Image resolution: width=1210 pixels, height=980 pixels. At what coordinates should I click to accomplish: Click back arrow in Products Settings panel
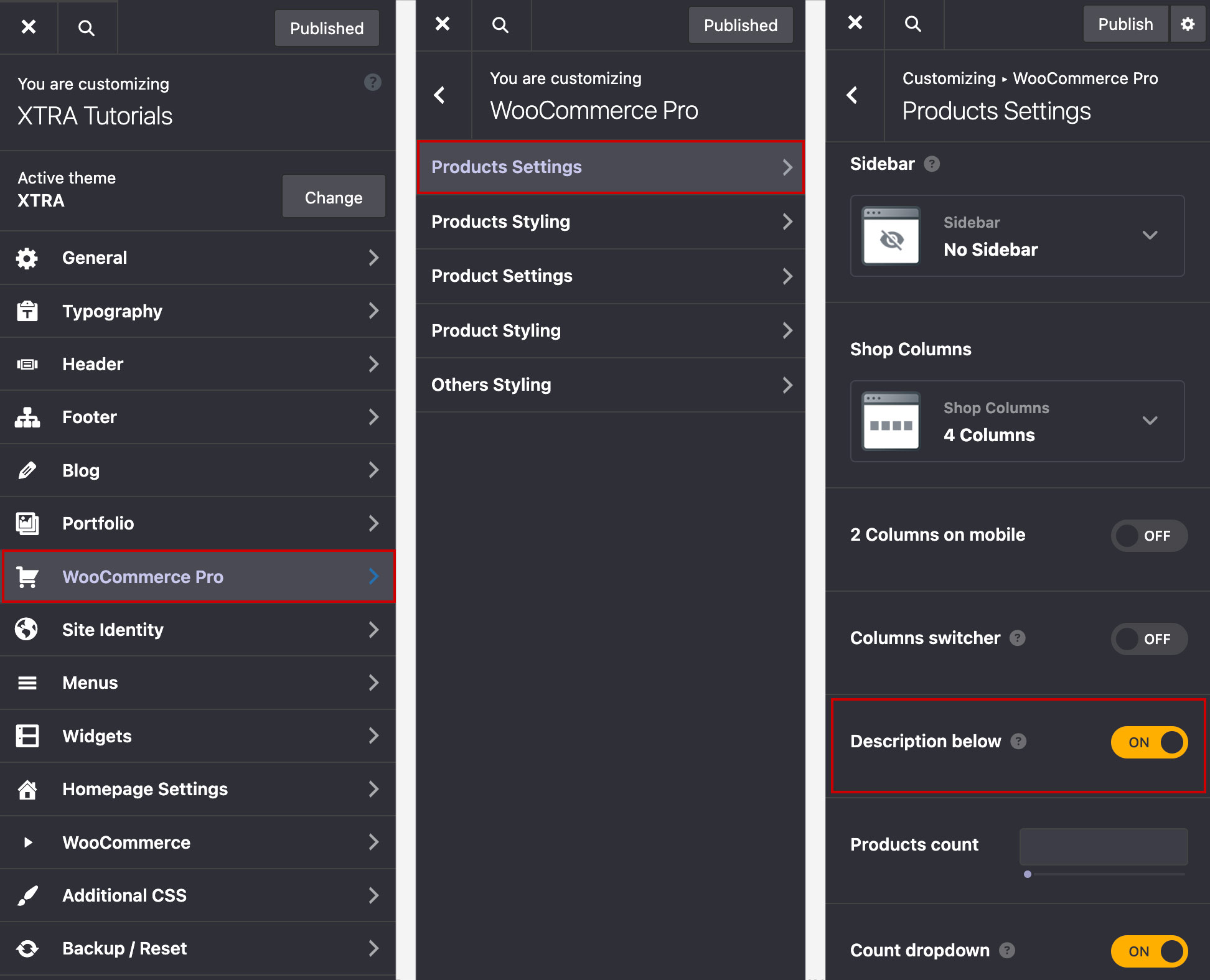point(853,95)
